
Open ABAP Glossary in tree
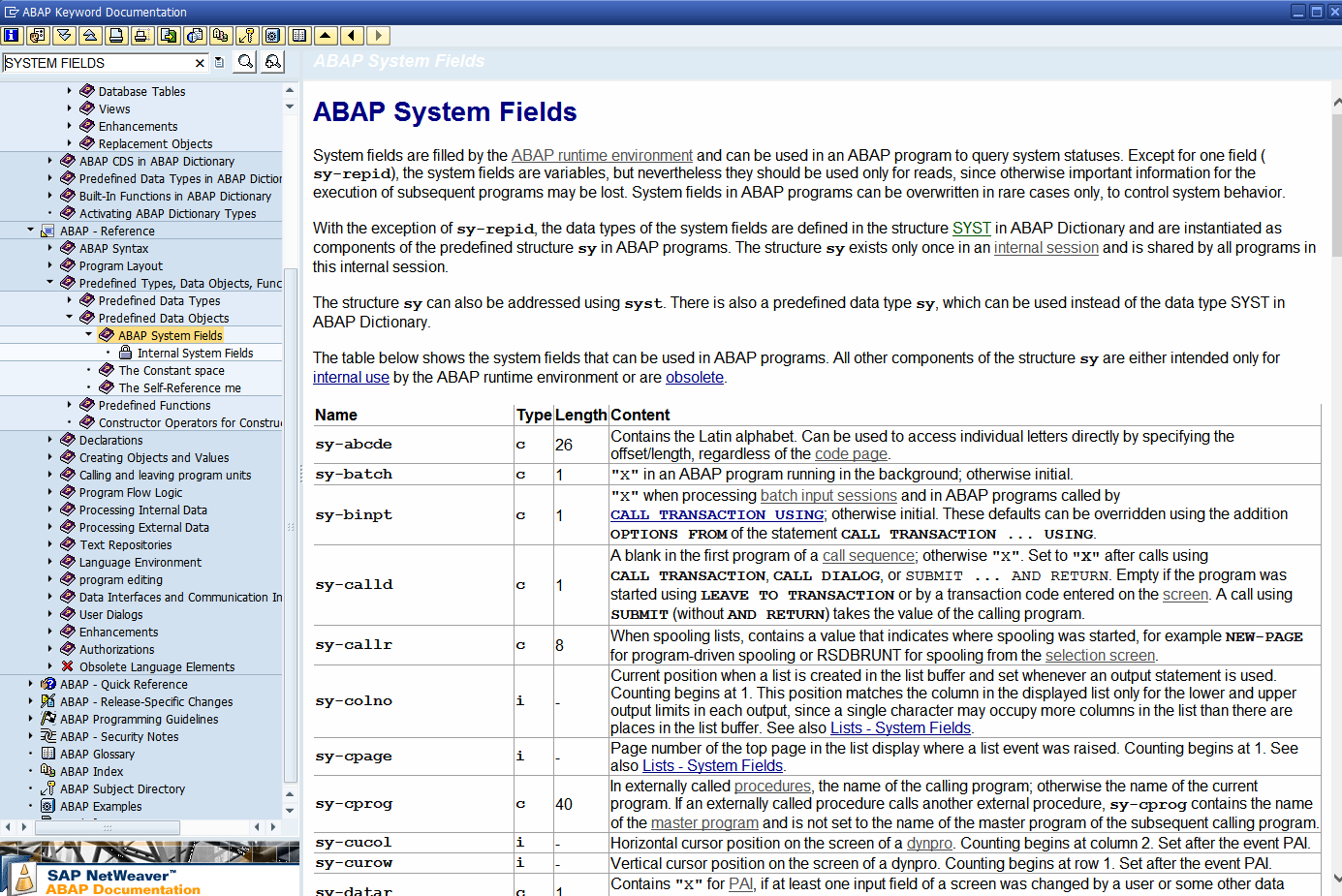coord(97,754)
